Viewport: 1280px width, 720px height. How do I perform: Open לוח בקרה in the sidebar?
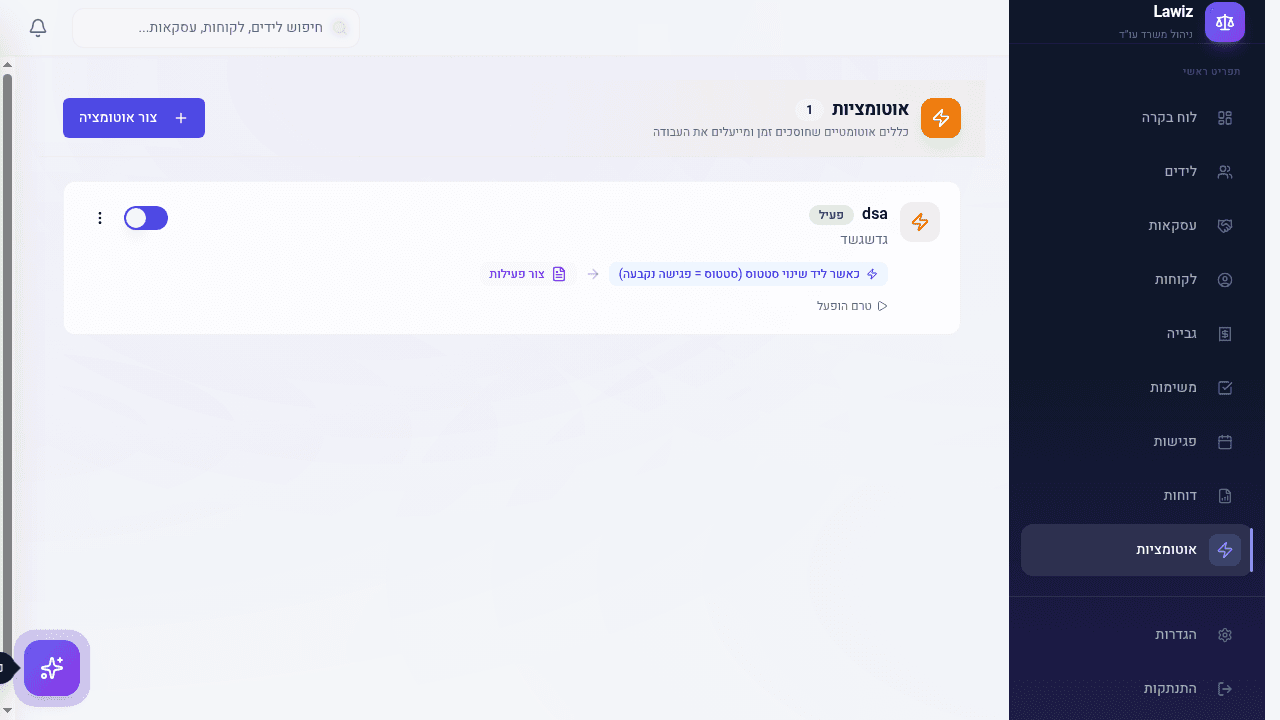click(x=1170, y=118)
